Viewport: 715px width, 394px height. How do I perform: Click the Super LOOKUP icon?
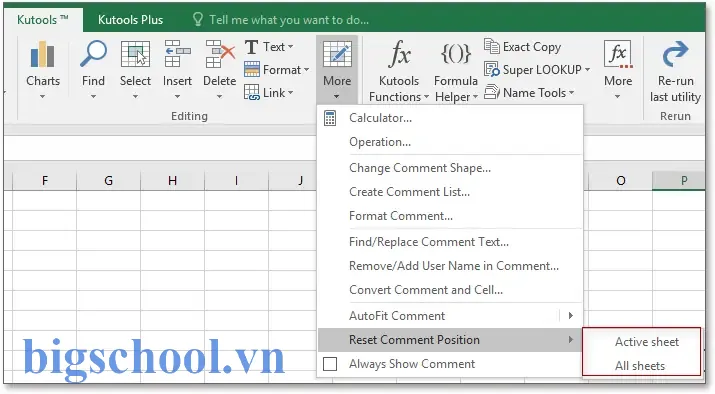(492, 69)
